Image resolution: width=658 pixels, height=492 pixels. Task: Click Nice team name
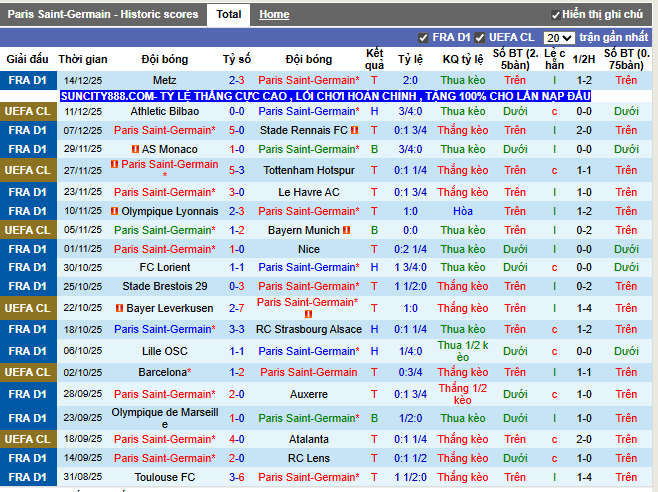(309, 249)
